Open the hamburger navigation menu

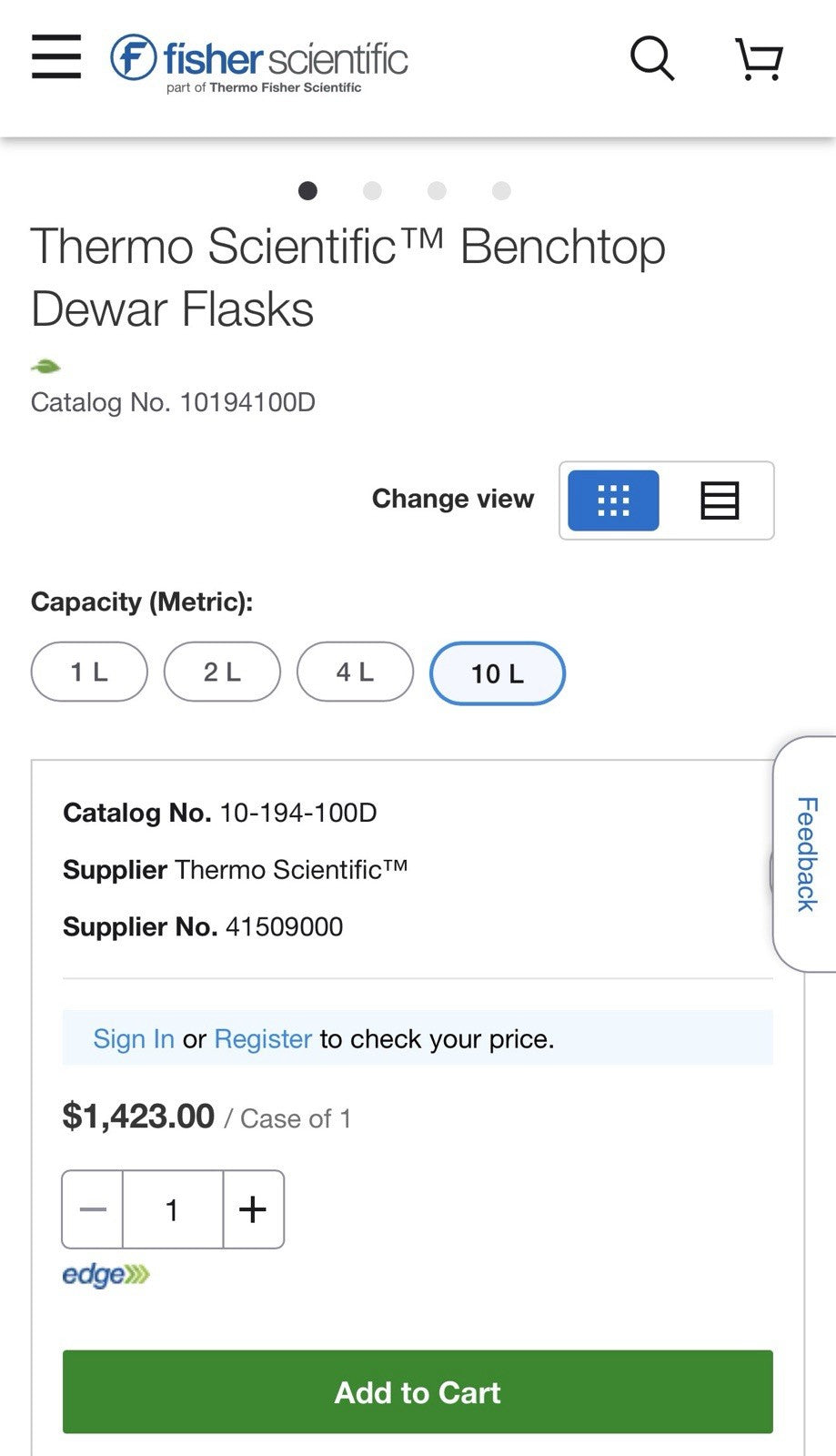56,57
